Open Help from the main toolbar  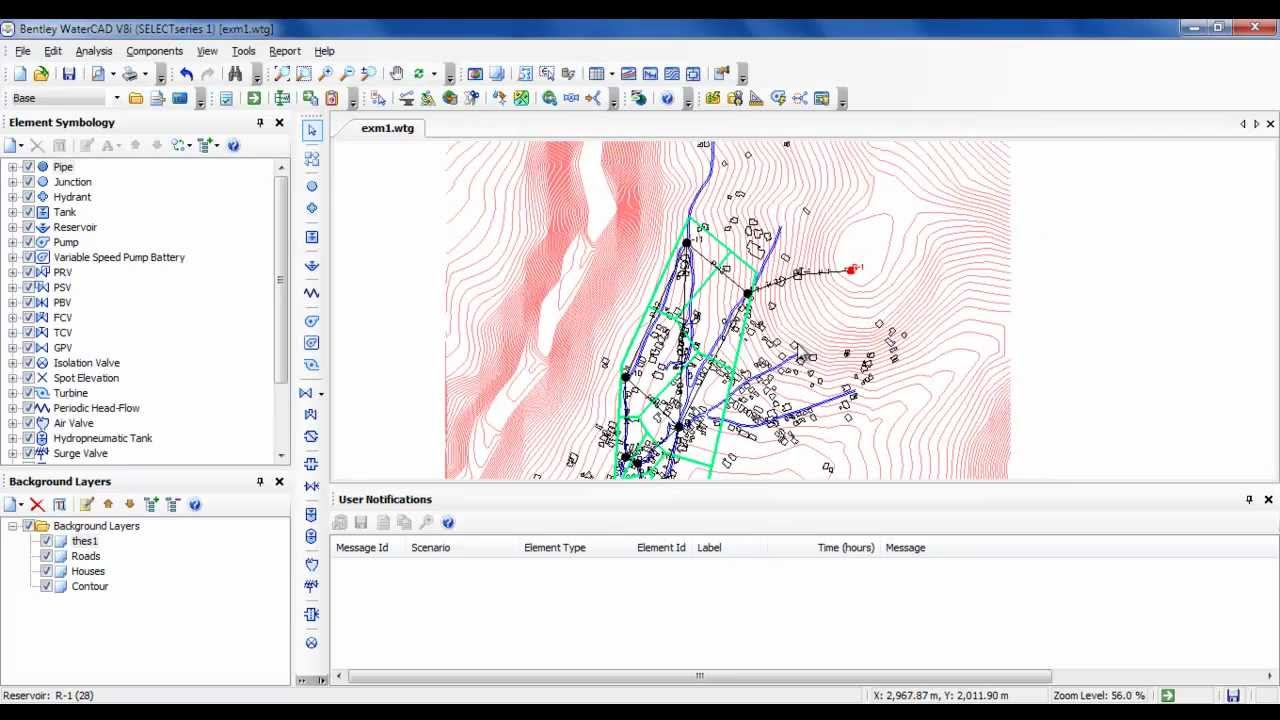(667, 98)
